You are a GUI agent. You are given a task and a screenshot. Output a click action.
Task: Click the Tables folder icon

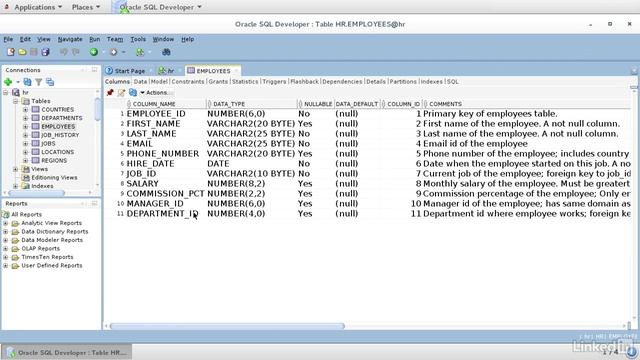[26, 101]
